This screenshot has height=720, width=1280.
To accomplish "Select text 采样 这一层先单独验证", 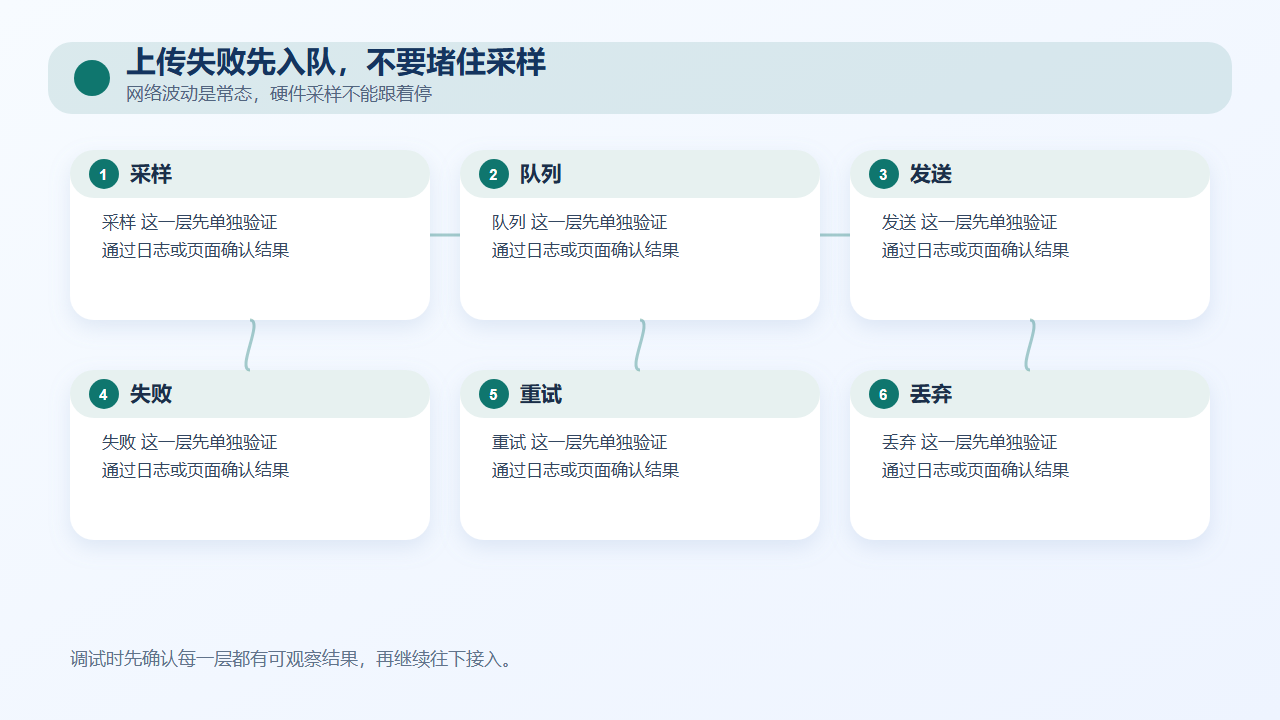I will click(190, 222).
